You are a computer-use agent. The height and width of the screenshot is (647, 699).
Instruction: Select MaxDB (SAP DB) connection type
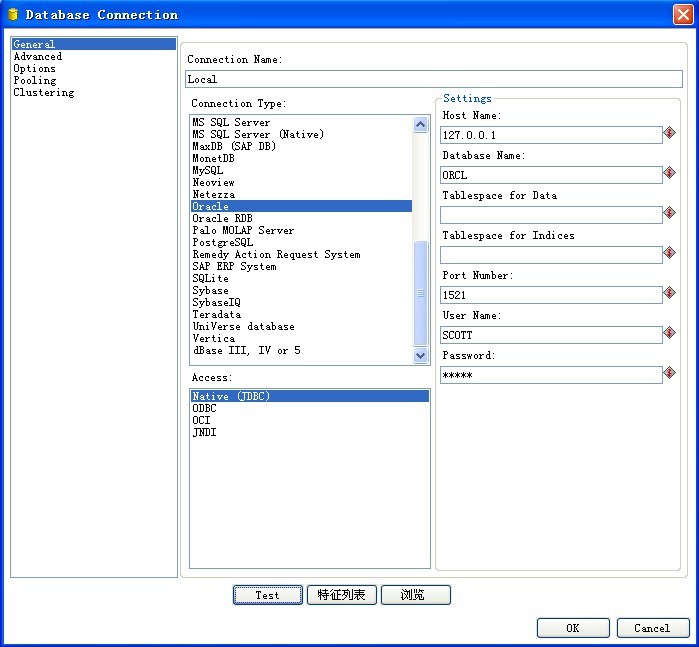[301, 146]
